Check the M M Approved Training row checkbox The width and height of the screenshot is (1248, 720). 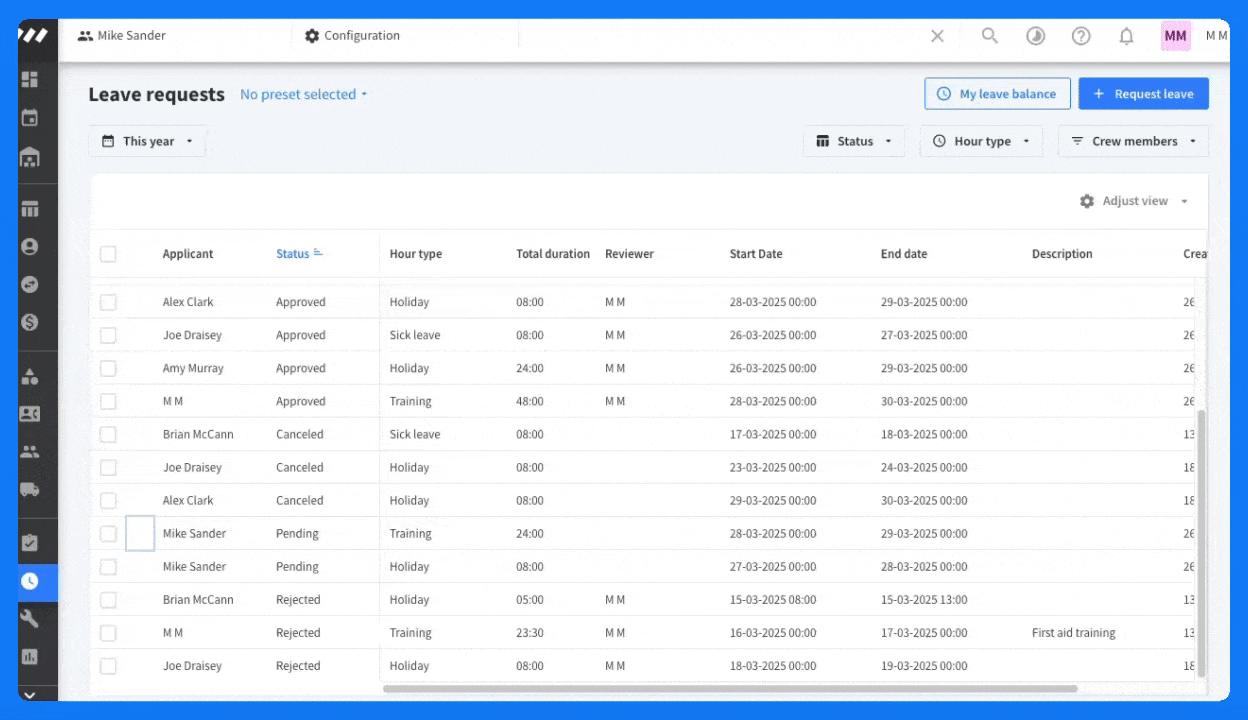[x=108, y=401]
